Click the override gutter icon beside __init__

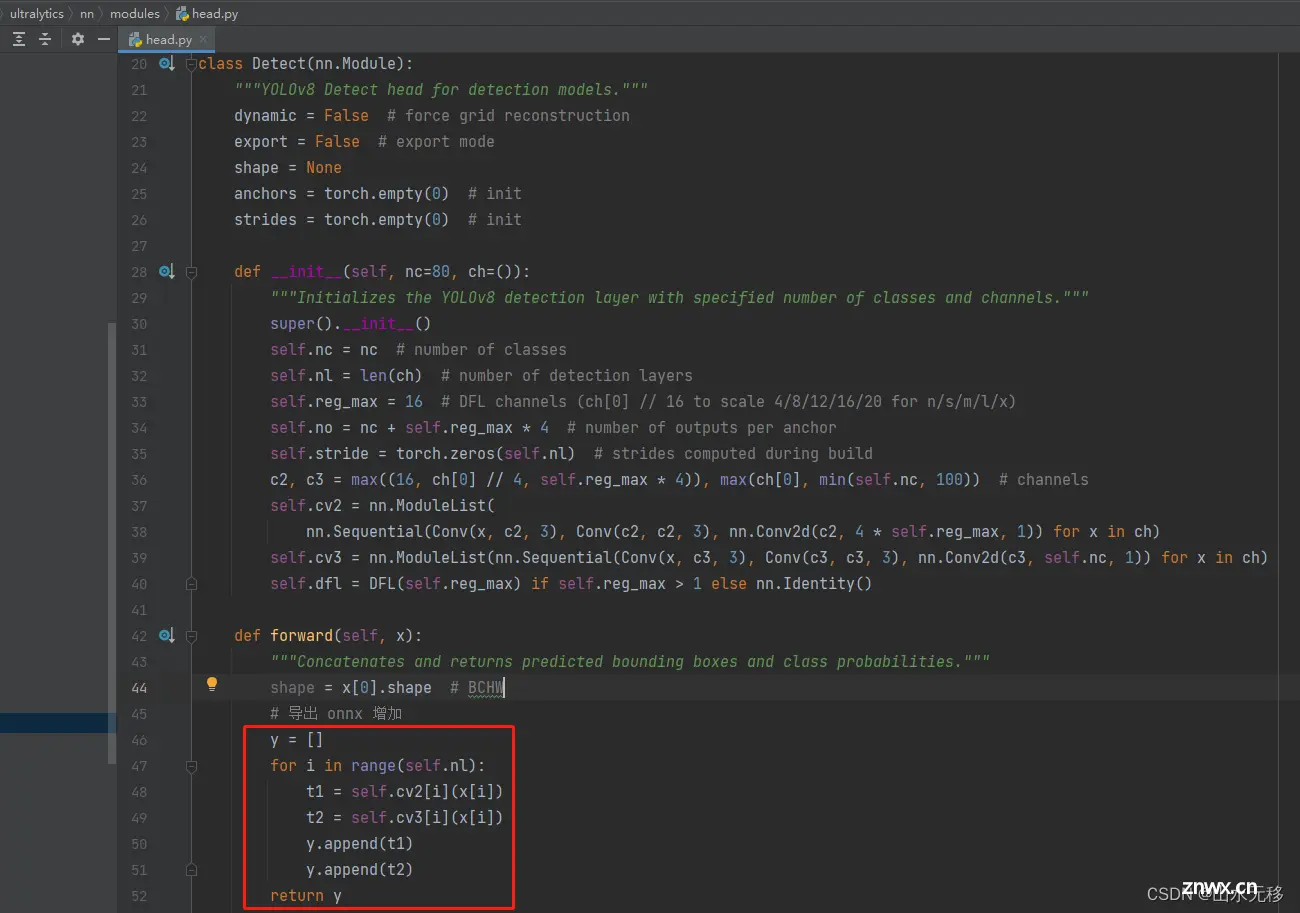[x=167, y=272]
